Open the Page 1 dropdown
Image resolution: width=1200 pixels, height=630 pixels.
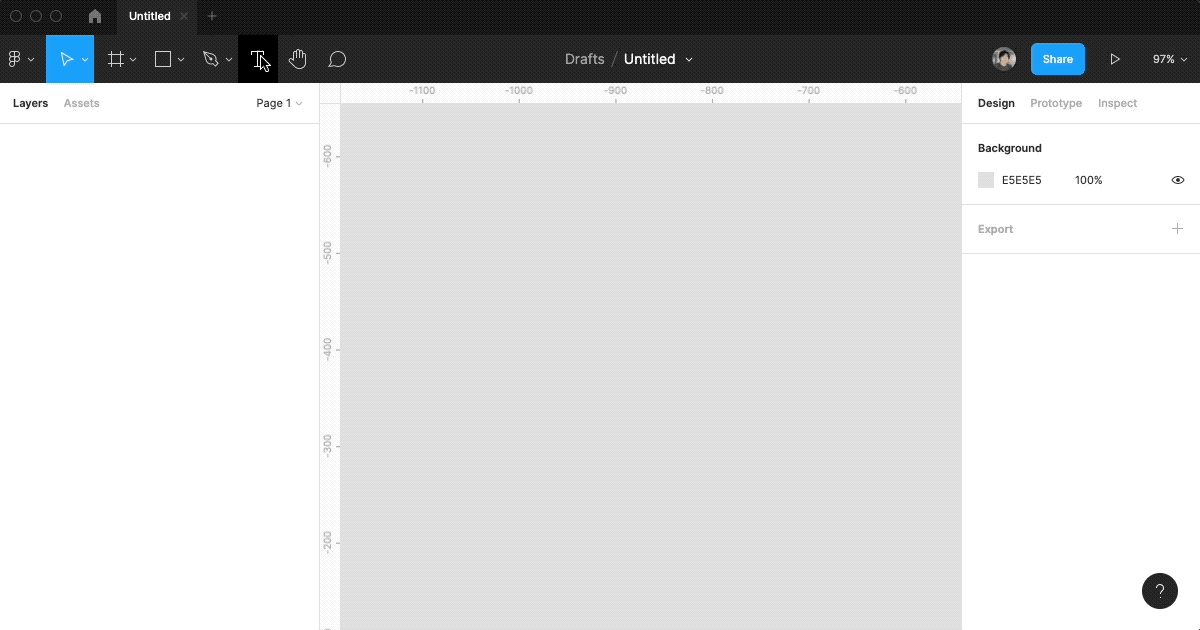(x=278, y=103)
